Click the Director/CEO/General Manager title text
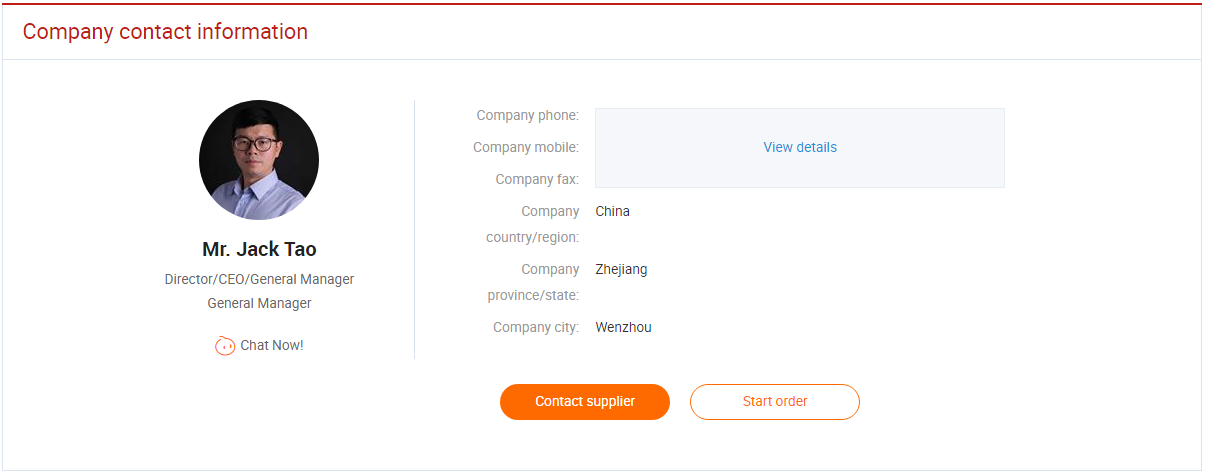1206x474 pixels. [259, 280]
